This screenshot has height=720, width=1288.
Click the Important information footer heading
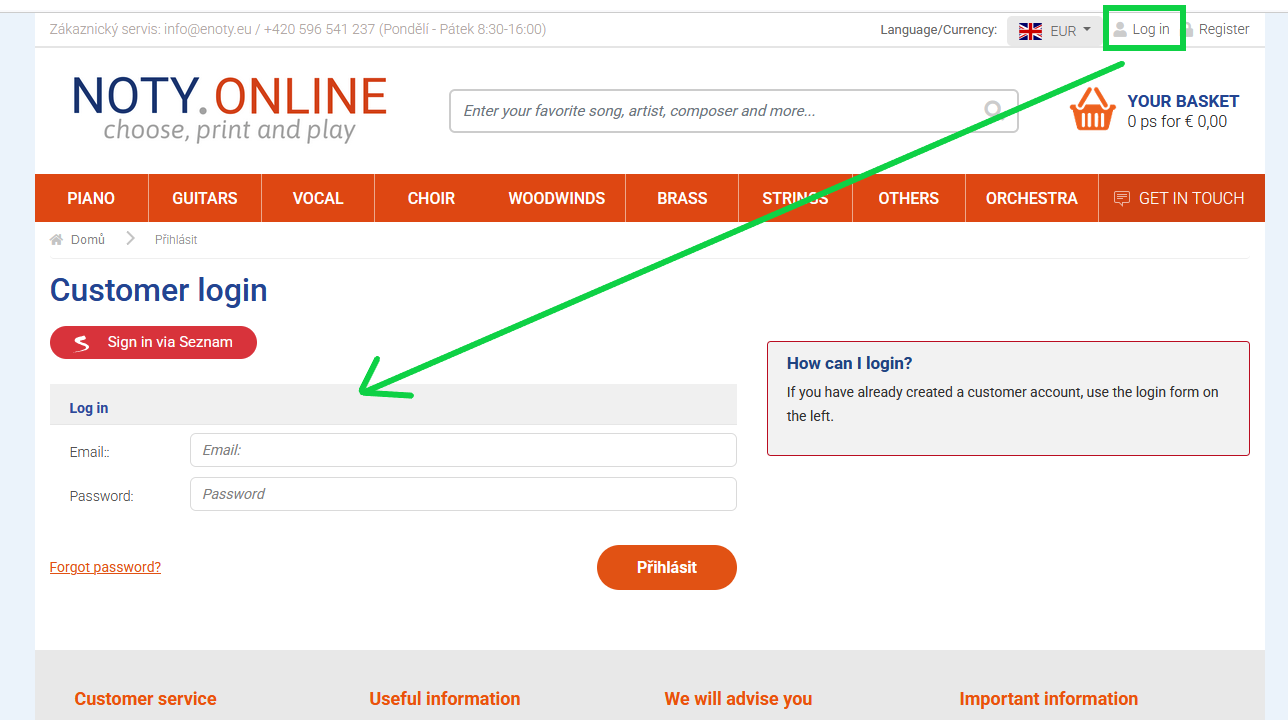[1049, 699]
